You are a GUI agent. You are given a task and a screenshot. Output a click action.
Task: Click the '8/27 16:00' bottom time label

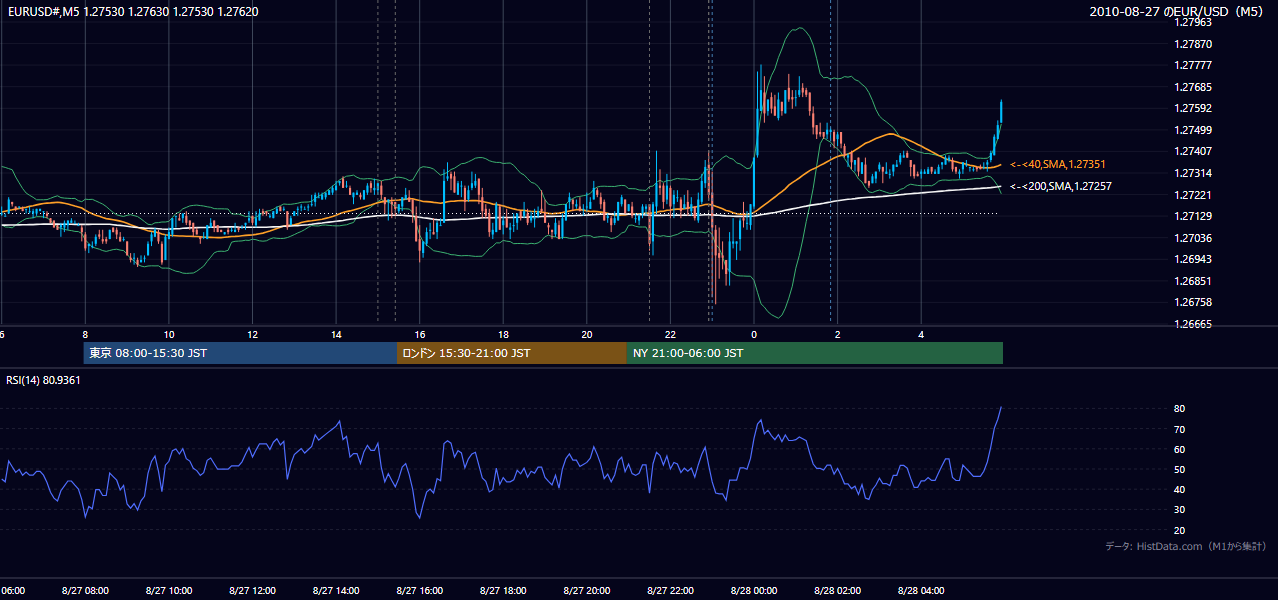click(420, 590)
